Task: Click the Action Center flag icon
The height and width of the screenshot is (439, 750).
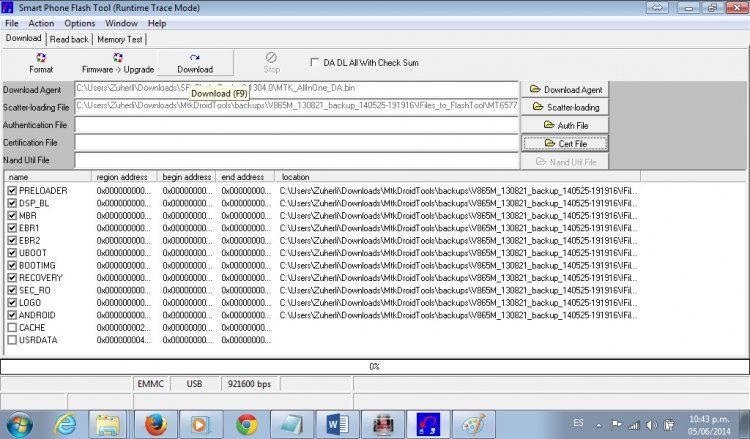Action: pos(617,425)
